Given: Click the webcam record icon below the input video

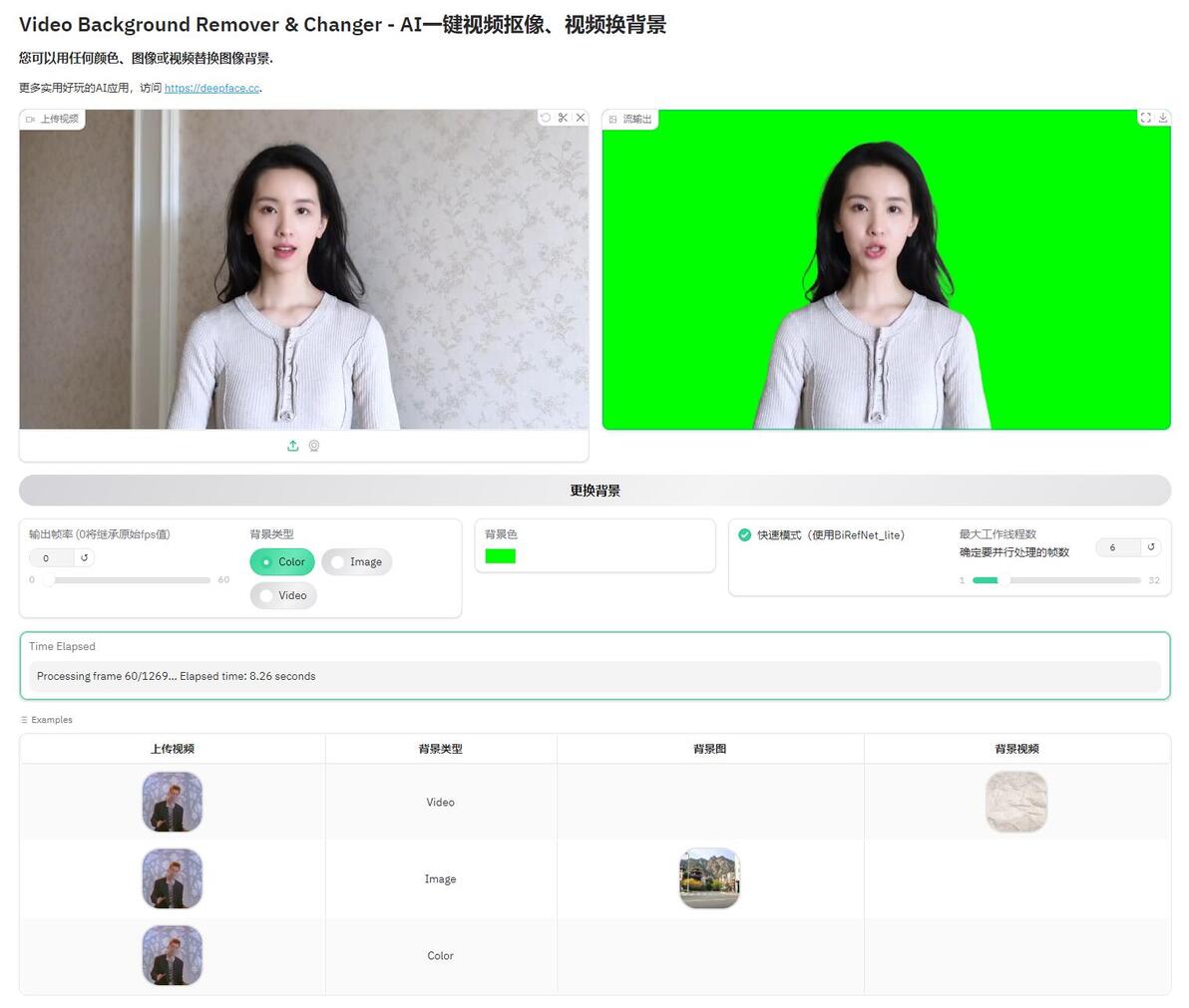Looking at the screenshot, I should tap(314, 446).
